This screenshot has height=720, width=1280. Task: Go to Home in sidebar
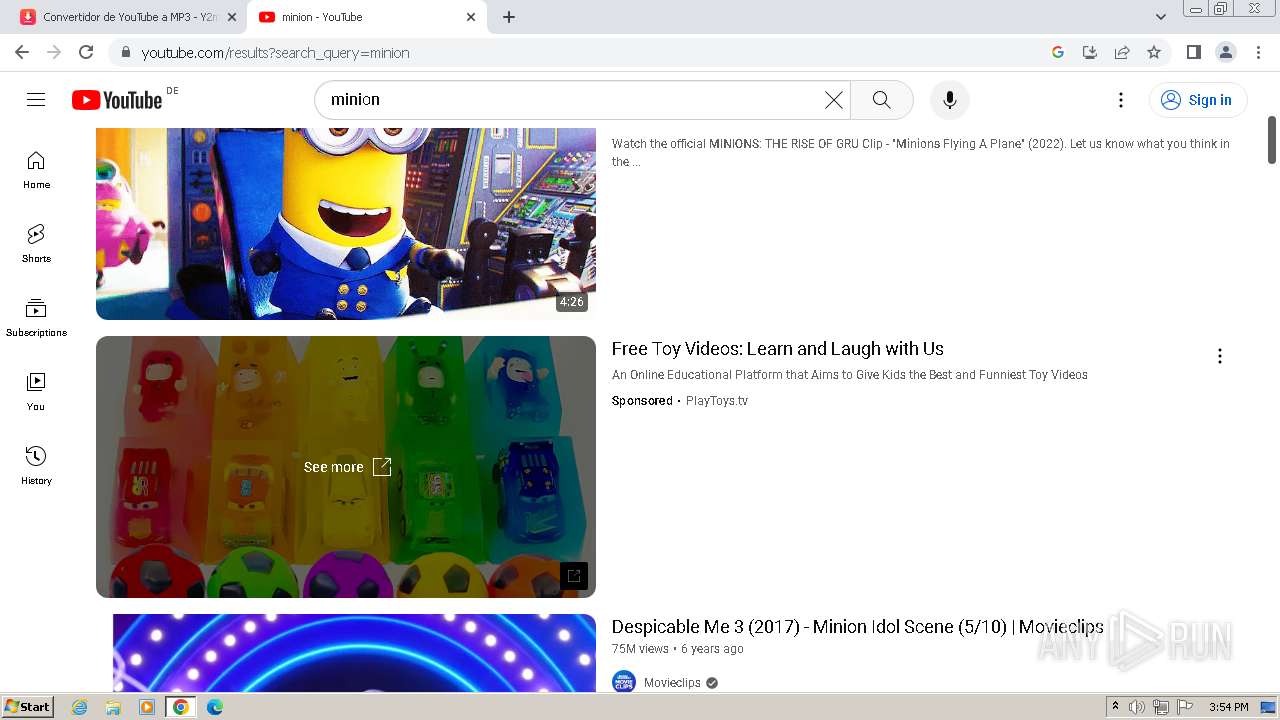coord(36,170)
